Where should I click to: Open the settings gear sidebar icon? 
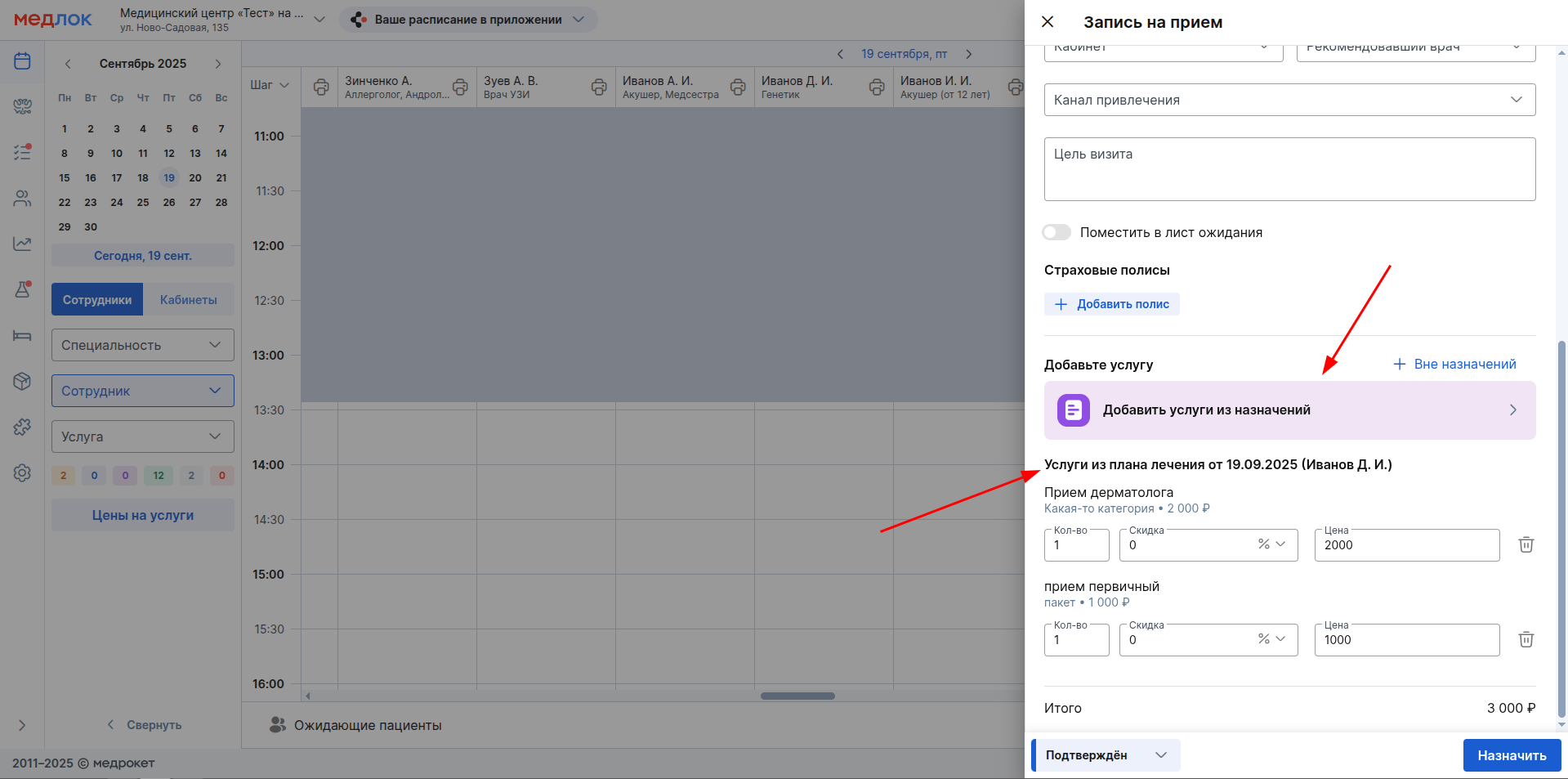(x=22, y=473)
